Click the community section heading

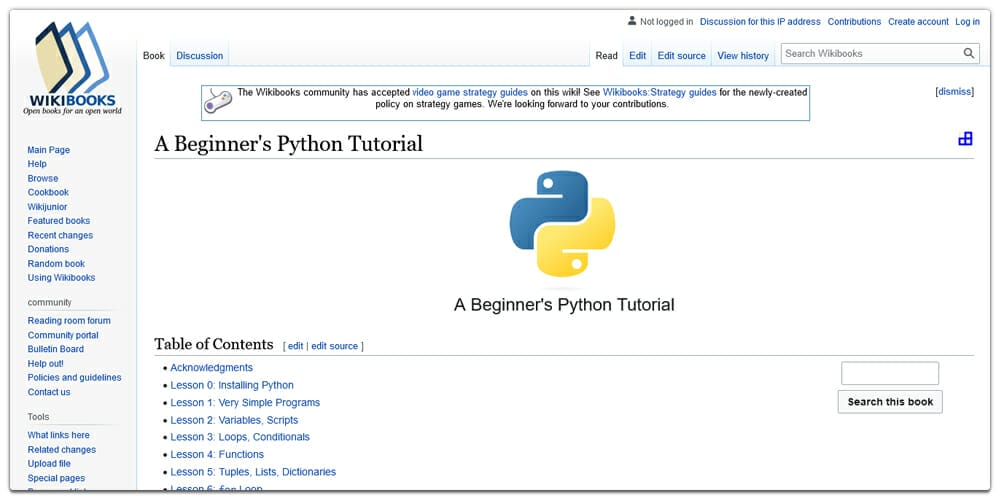tap(50, 302)
